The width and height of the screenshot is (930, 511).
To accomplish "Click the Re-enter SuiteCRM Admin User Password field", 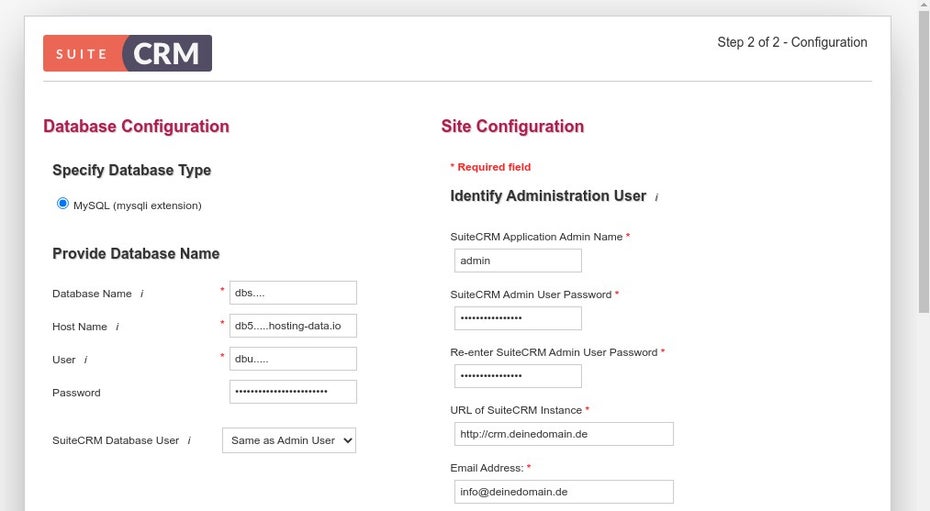I will pos(518,376).
